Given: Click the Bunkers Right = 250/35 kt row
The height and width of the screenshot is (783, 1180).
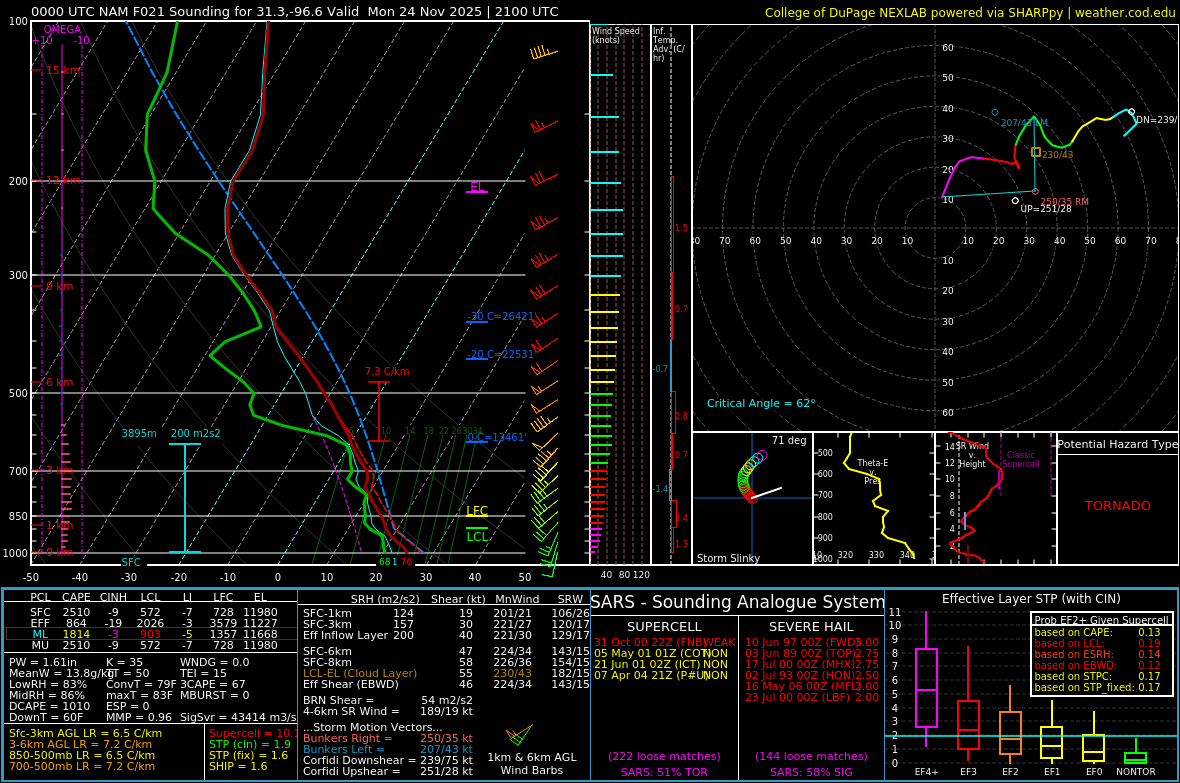Looking at the screenshot, I should (388, 738).
